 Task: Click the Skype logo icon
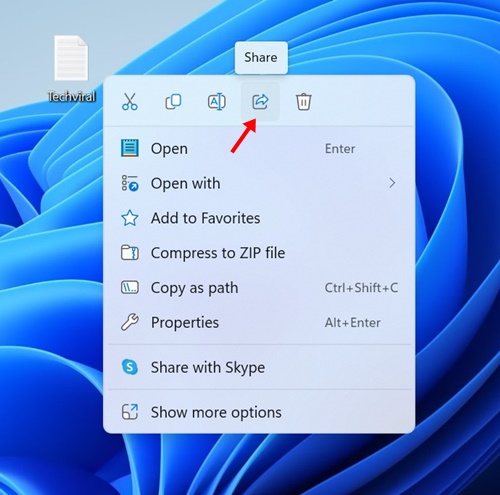(x=130, y=367)
